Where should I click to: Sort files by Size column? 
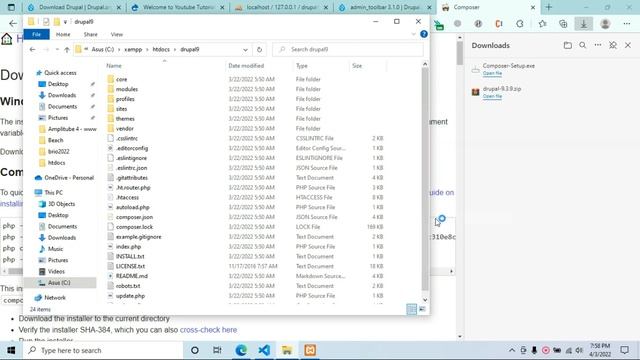click(357, 66)
